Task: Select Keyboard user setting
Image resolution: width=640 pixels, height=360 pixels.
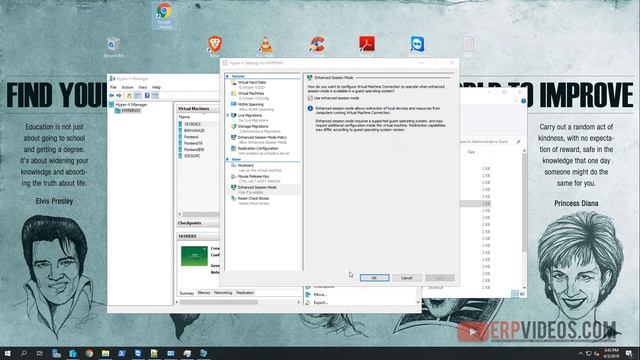Action: [x=245, y=166]
